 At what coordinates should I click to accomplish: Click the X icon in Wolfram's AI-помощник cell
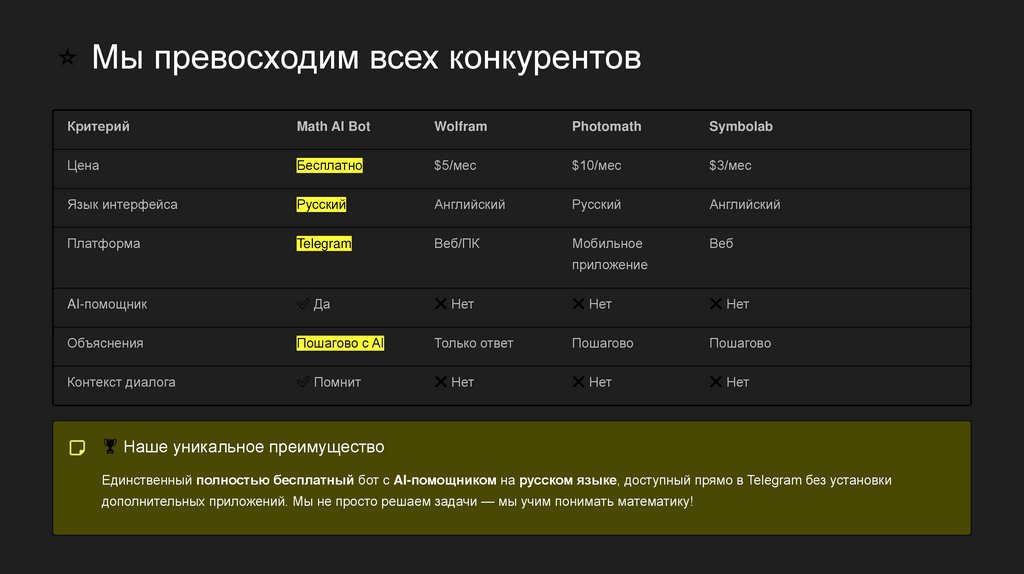[x=441, y=304]
